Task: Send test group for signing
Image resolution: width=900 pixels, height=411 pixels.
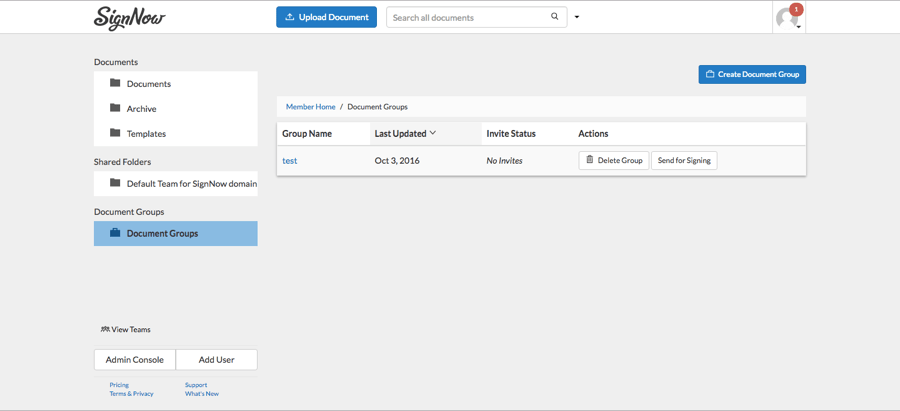Action: tap(684, 160)
